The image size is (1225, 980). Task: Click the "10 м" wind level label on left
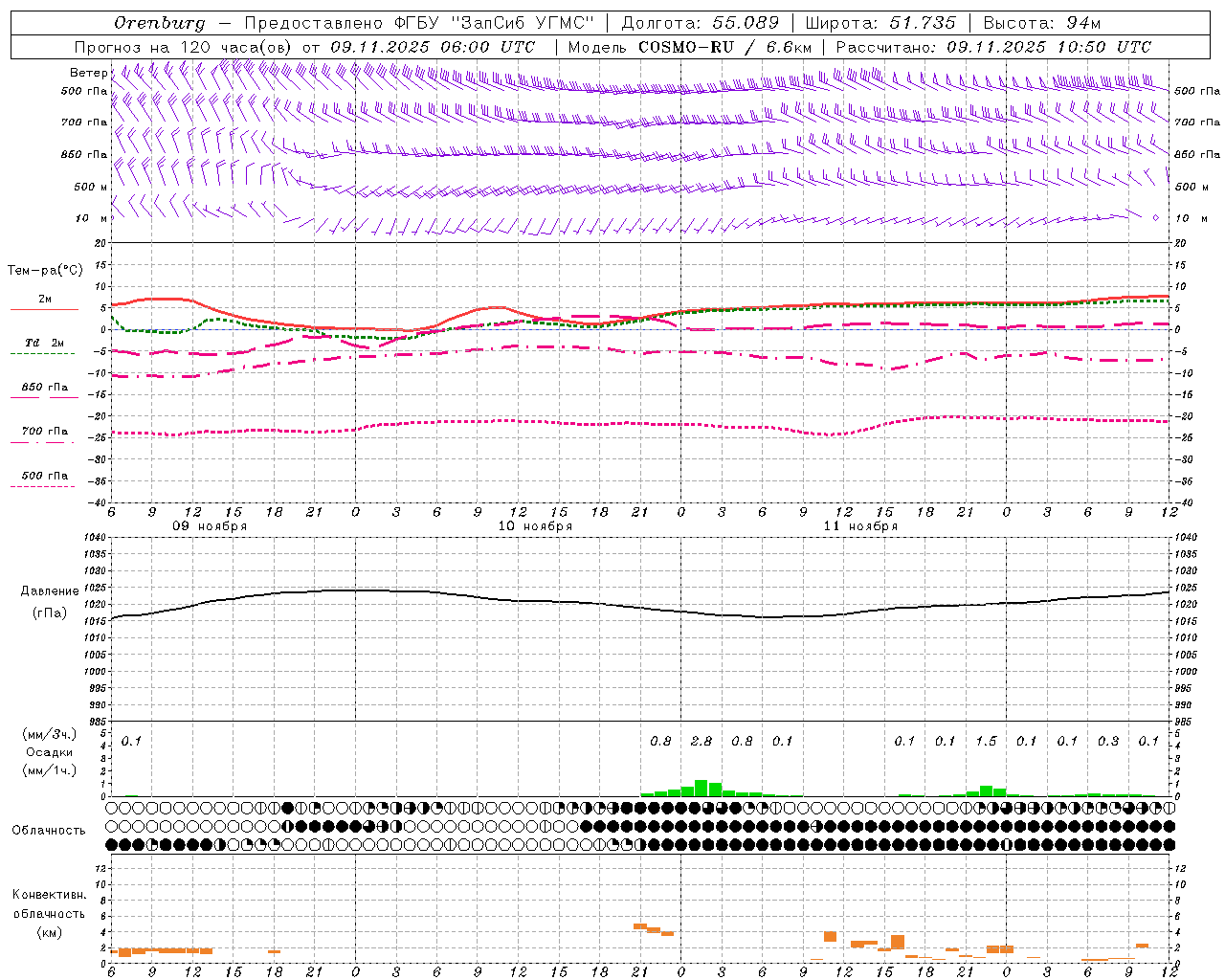[x=91, y=218]
